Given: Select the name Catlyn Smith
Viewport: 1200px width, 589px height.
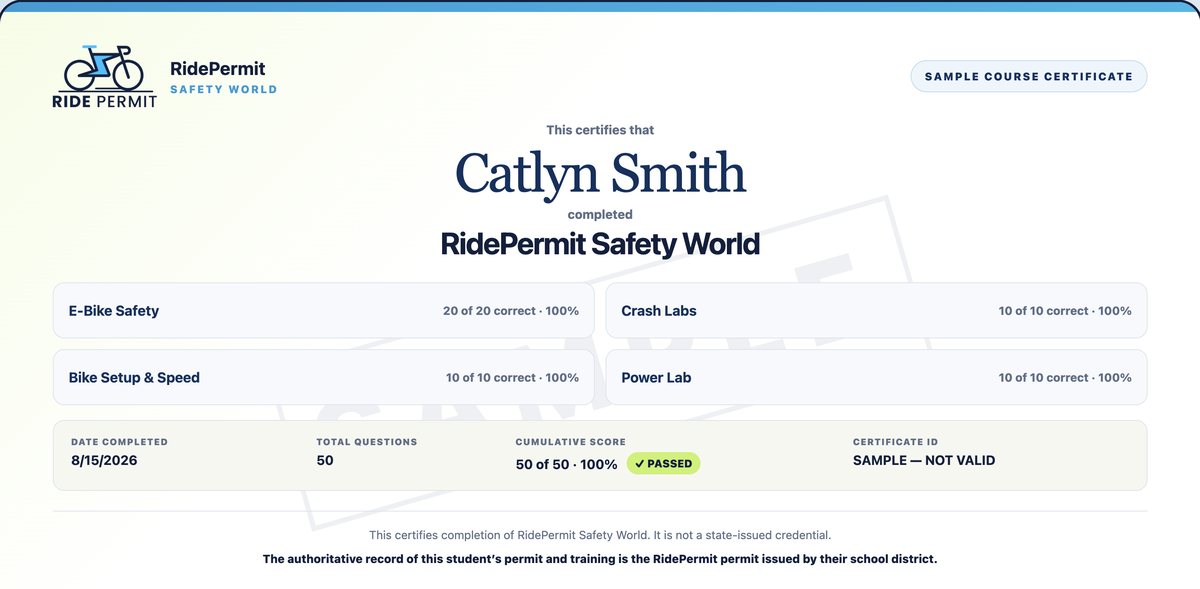Looking at the screenshot, I should 600,172.
